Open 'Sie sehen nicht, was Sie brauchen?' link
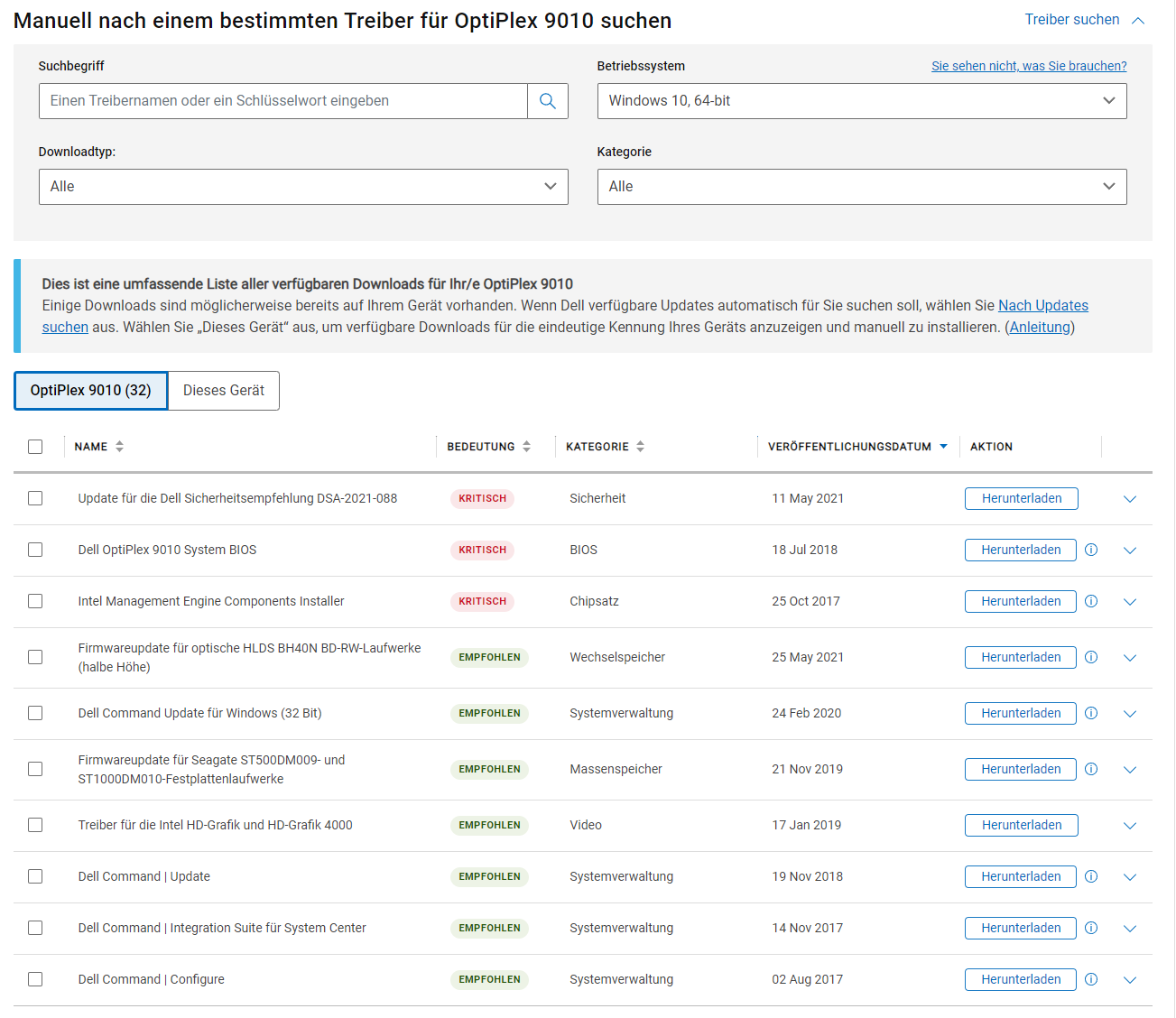 pos(1029,66)
